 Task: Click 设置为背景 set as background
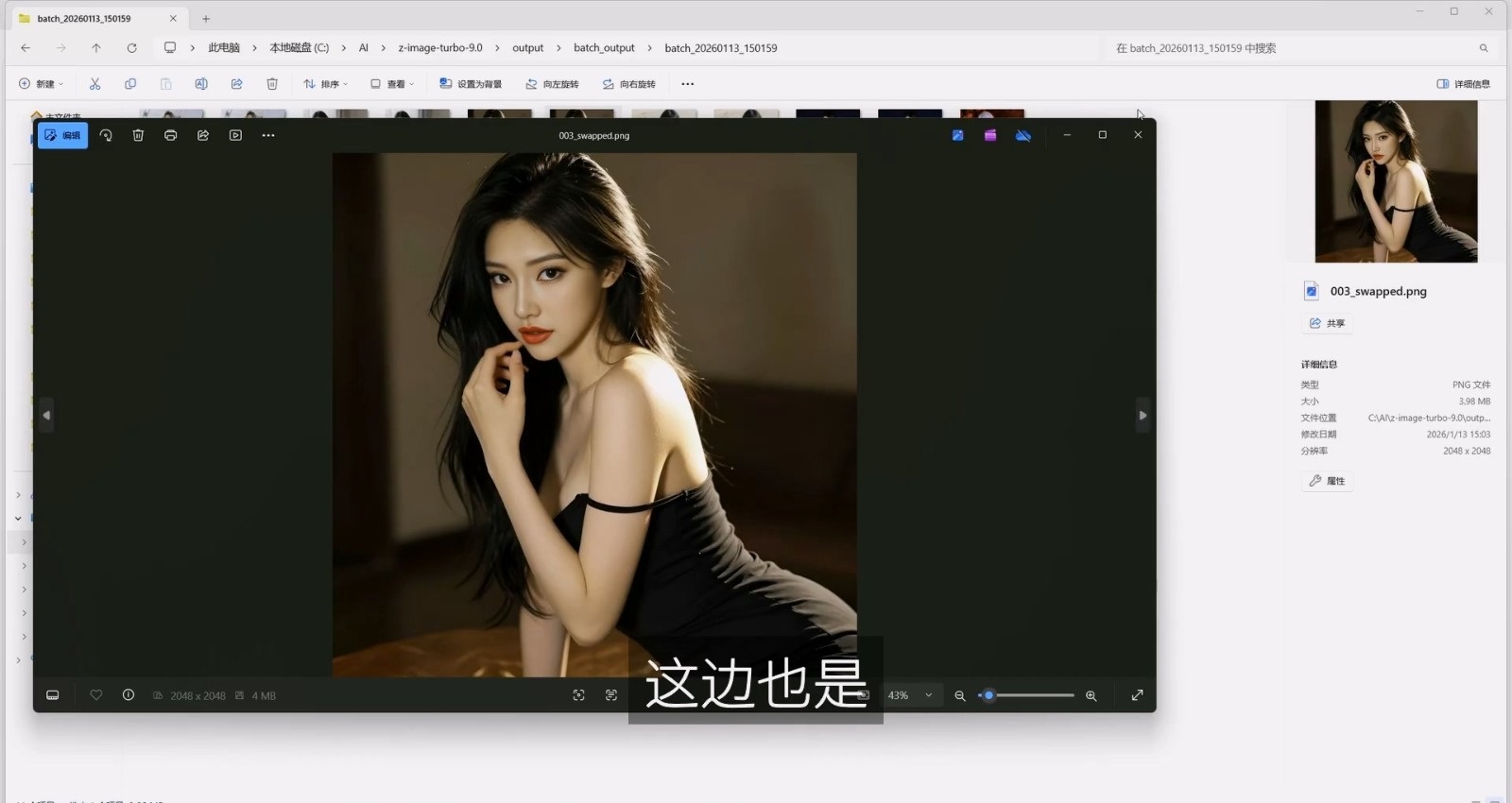[471, 84]
